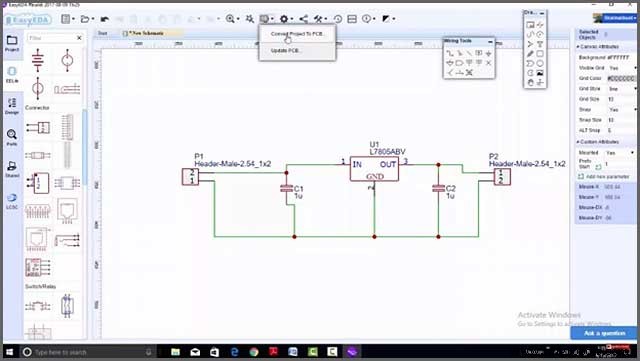Minimize the Wiring Tools floating panel
The height and width of the screenshot is (361, 640).
(x=490, y=42)
